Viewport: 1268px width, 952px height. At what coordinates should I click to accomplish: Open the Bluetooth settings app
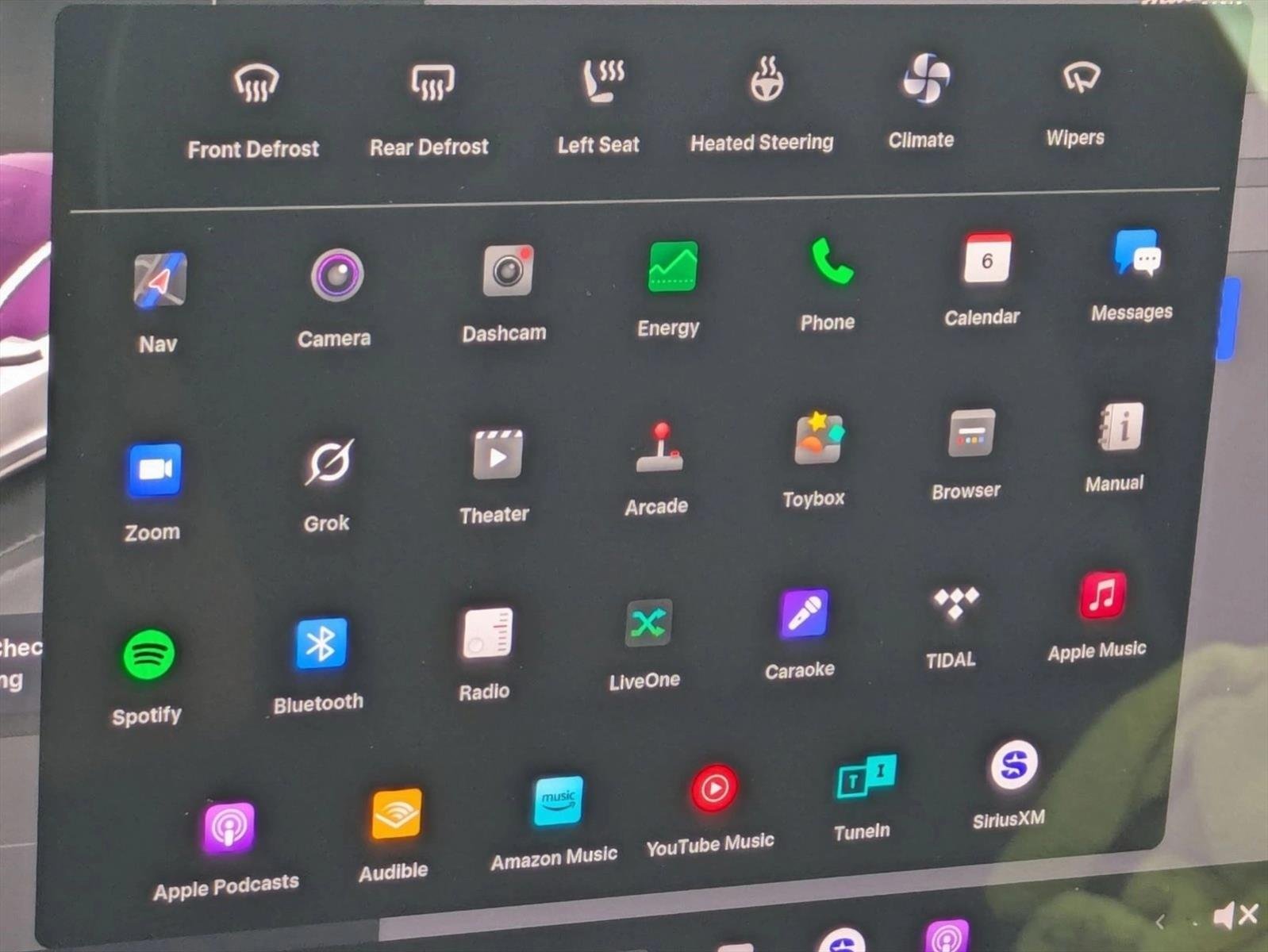[321, 643]
